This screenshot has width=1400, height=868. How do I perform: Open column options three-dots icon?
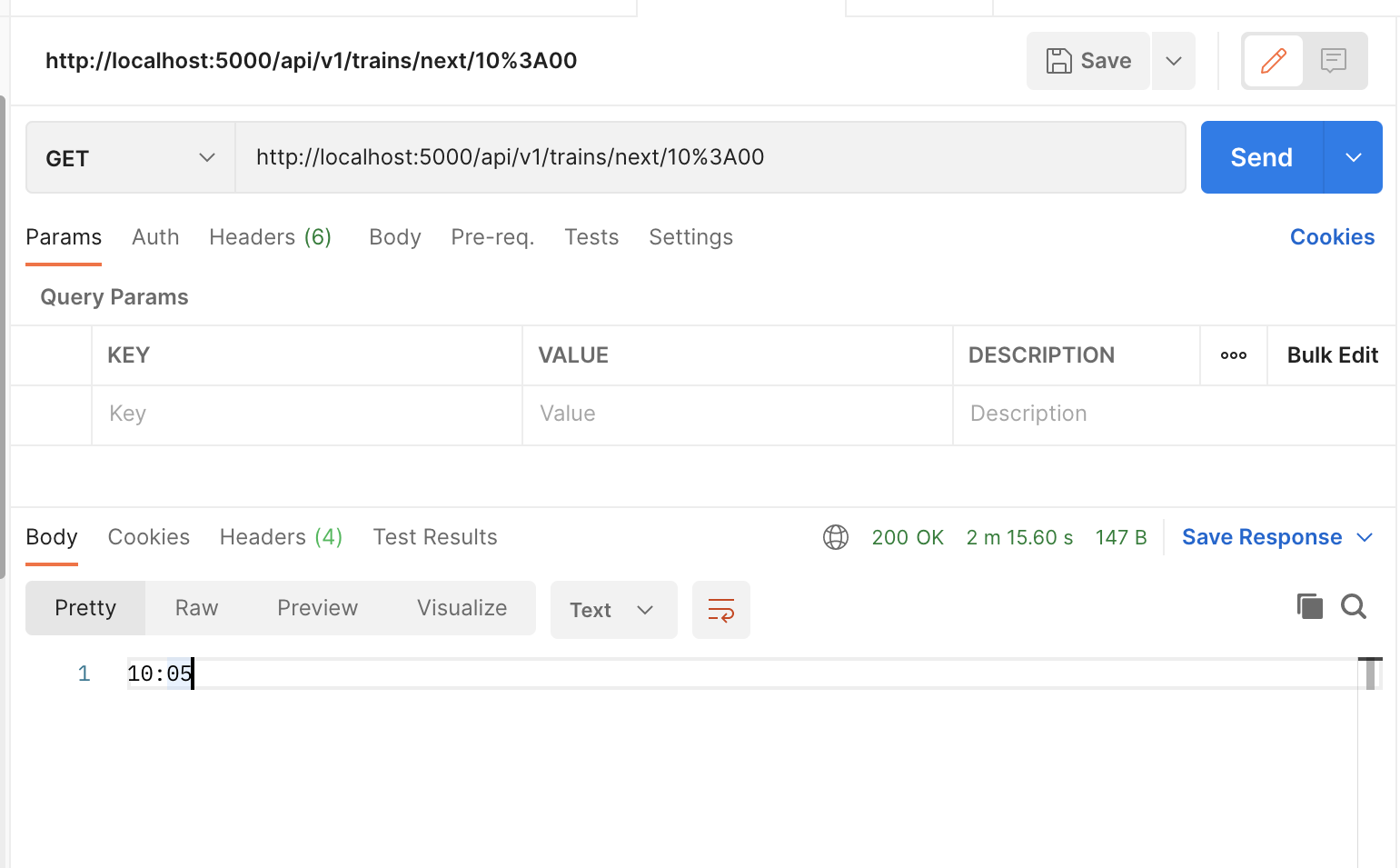(1234, 355)
